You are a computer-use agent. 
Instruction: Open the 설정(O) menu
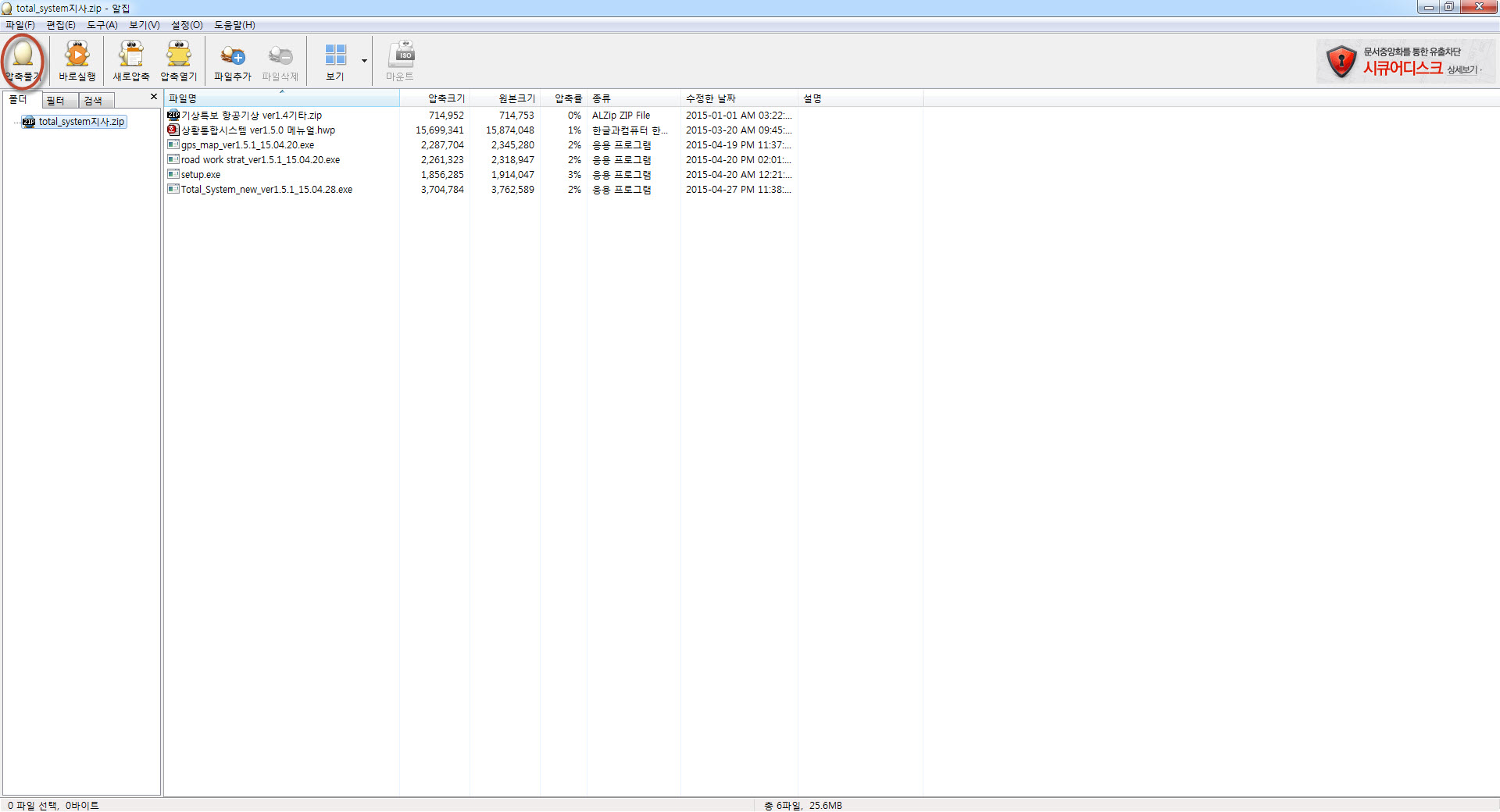(x=187, y=25)
